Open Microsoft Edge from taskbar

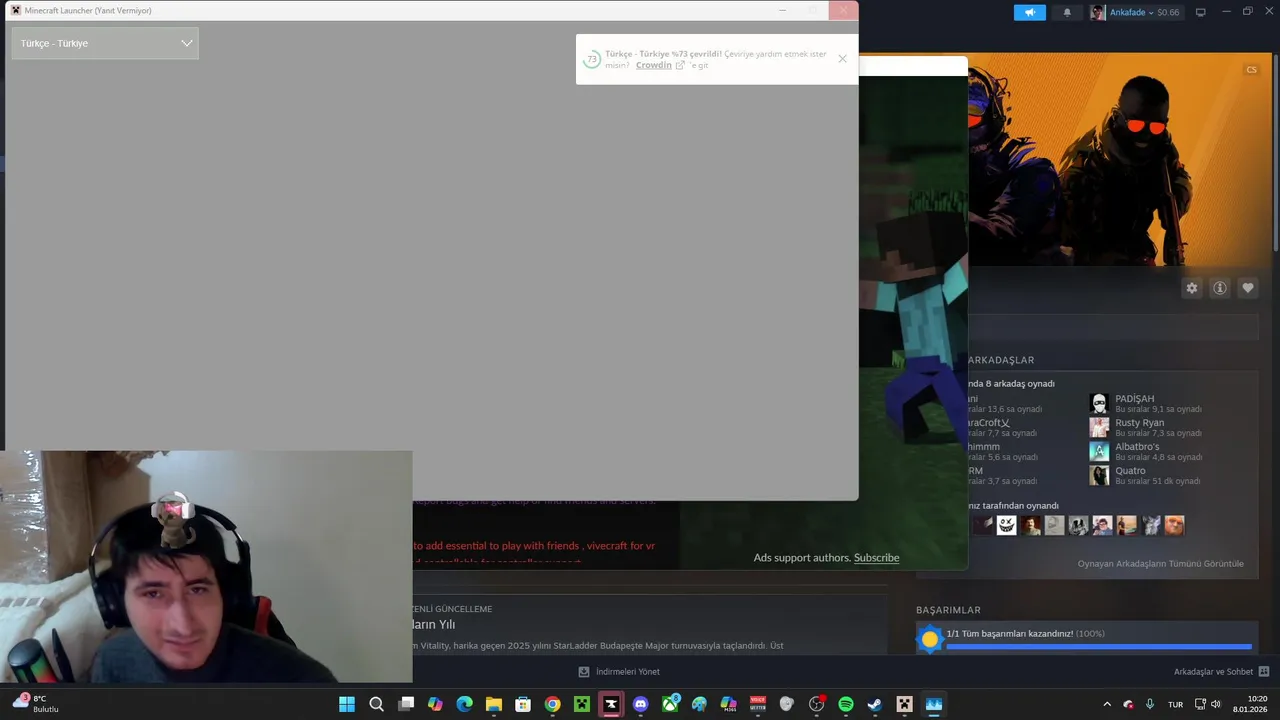point(464,704)
